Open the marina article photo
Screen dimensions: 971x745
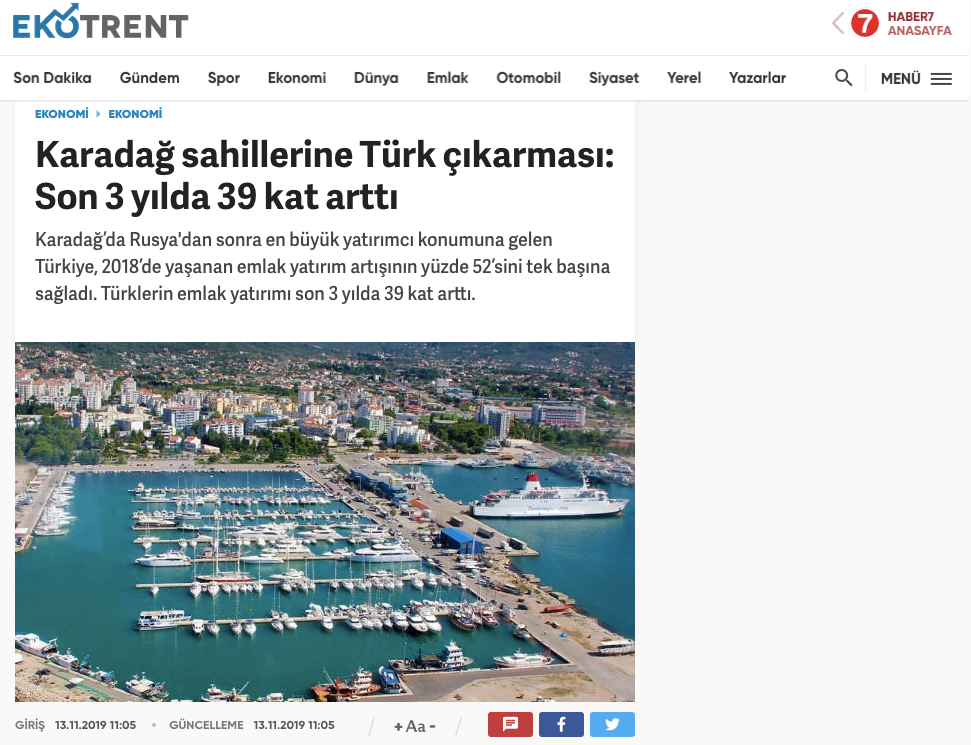pyautogui.click(x=325, y=521)
